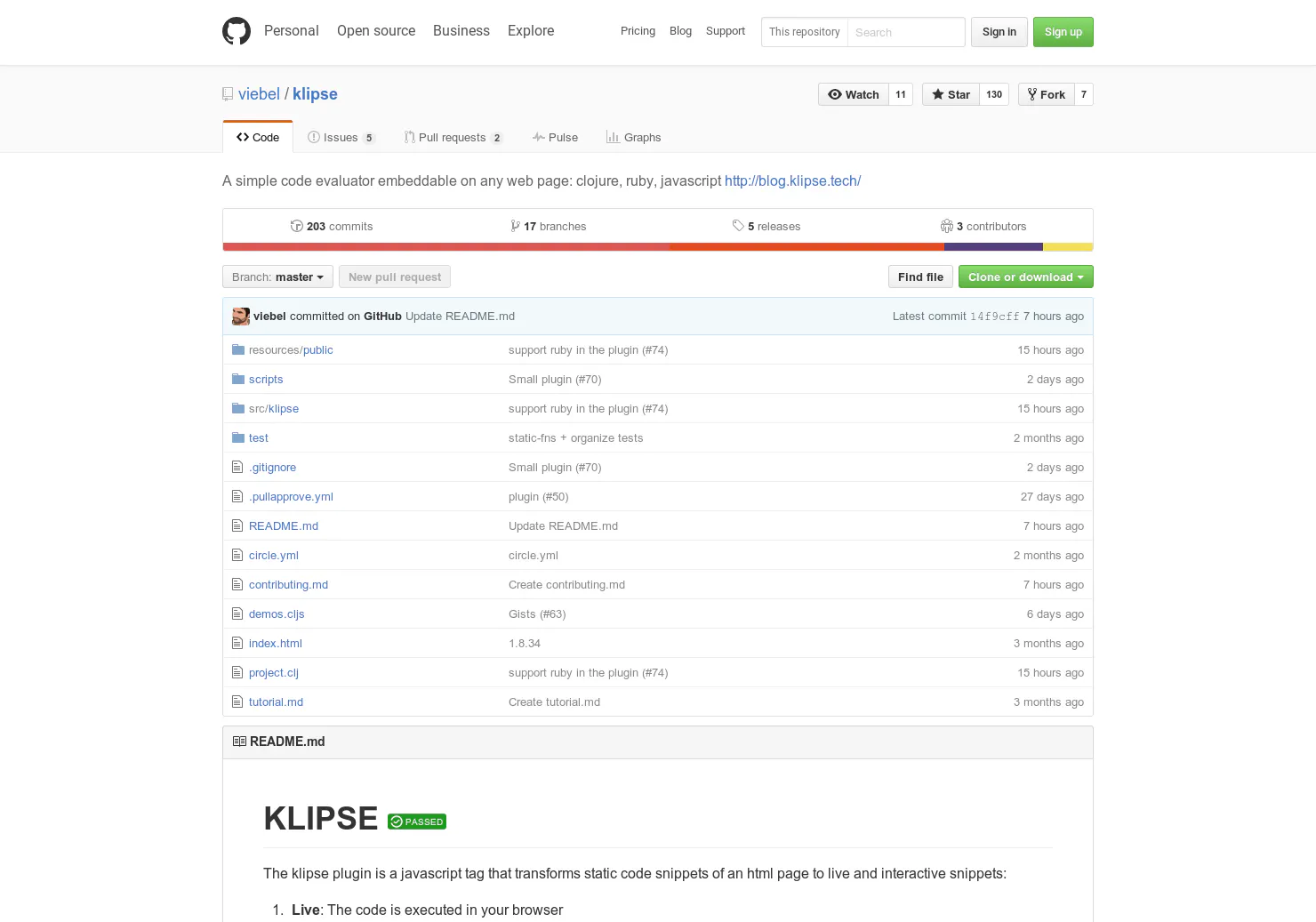Open the Personal menu item
Image resolution: width=1316 pixels, height=922 pixels.
pos(292,30)
